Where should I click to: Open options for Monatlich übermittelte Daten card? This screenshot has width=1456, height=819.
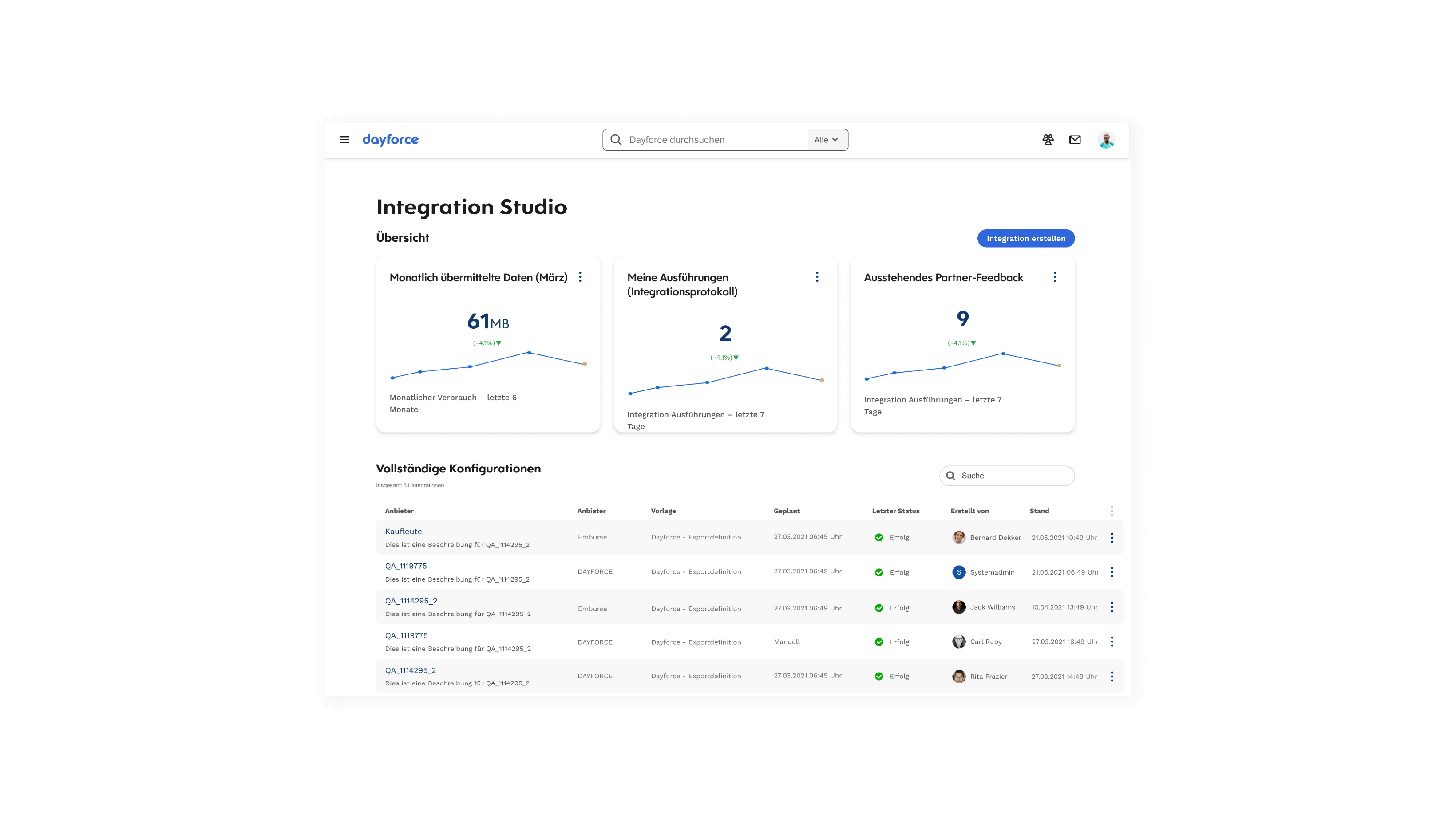click(580, 277)
